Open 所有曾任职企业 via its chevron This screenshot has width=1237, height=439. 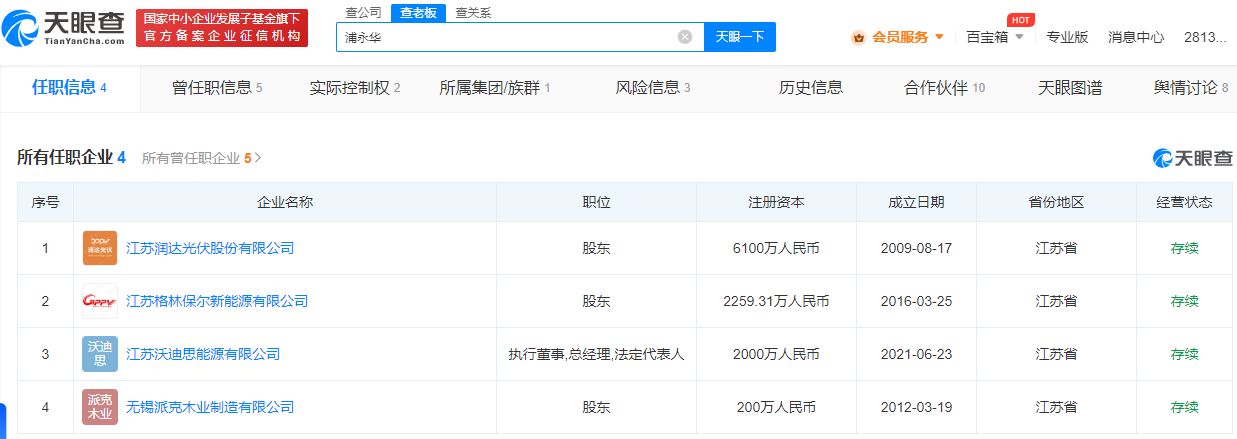258,158
